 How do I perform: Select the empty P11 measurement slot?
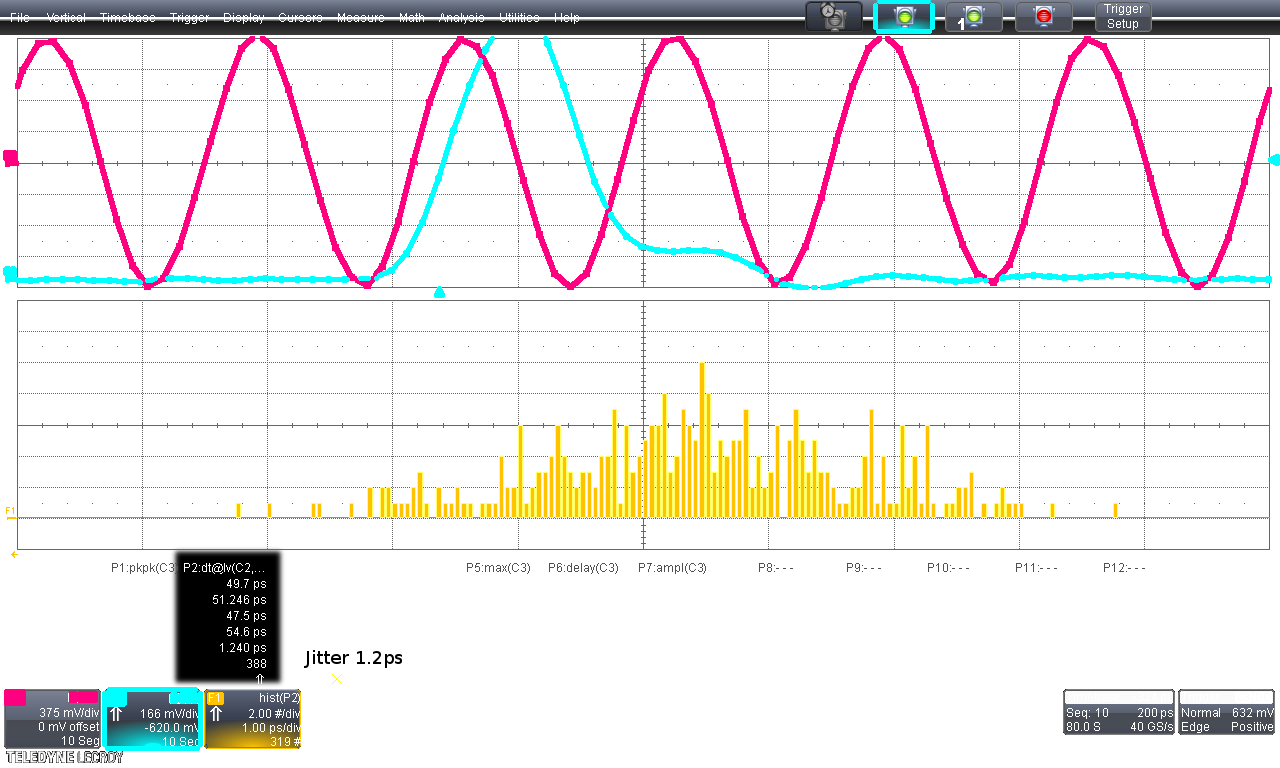(x=1036, y=568)
